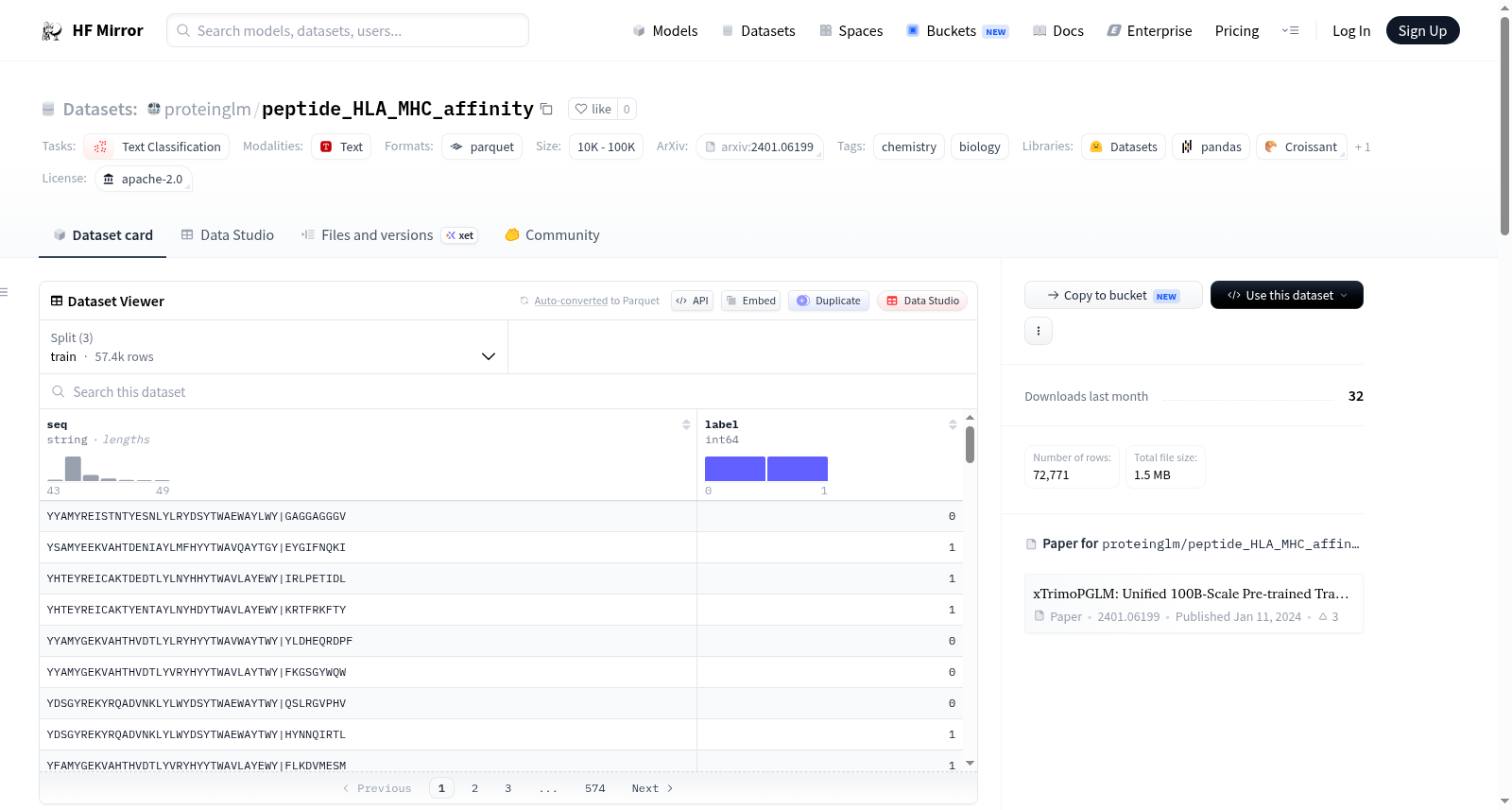The width and height of the screenshot is (1512, 810).
Task: Open the xTrimoPGLM paper card
Action: [x=1194, y=604]
